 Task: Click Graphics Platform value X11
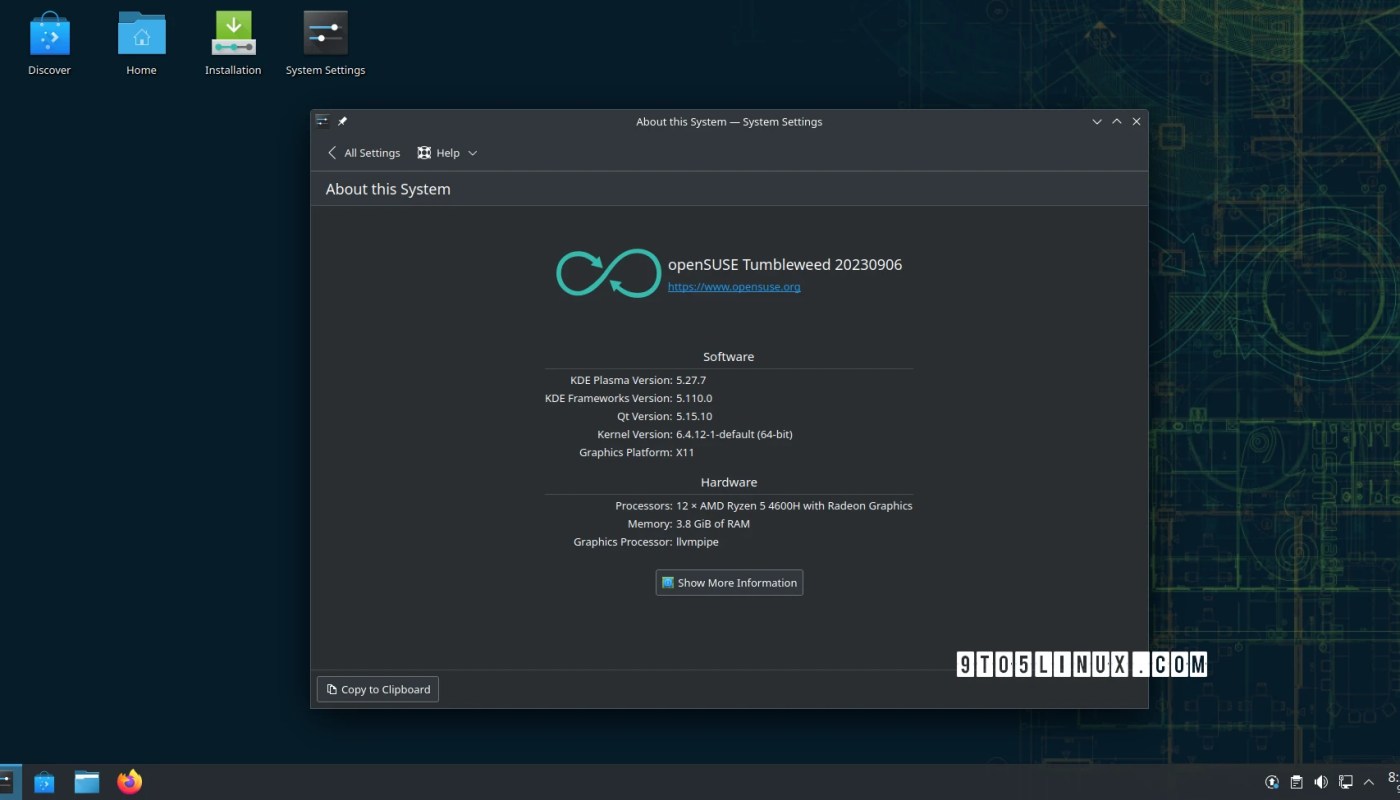click(x=685, y=452)
